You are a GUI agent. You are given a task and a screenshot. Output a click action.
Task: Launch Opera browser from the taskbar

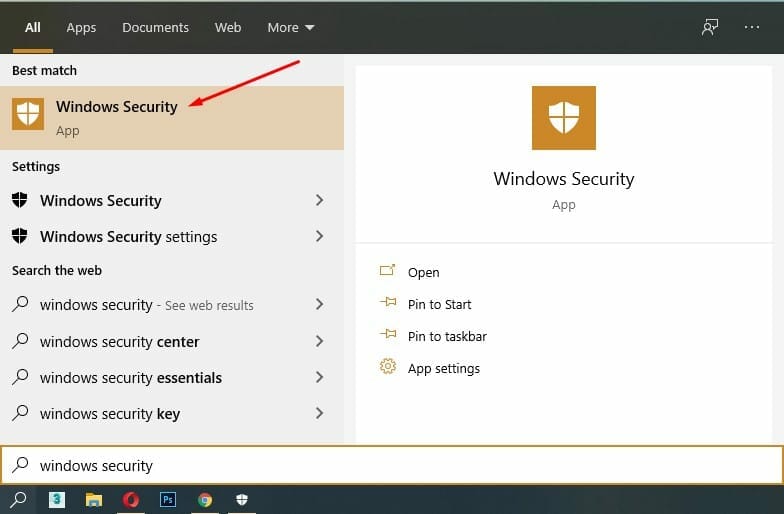(130, 500)
